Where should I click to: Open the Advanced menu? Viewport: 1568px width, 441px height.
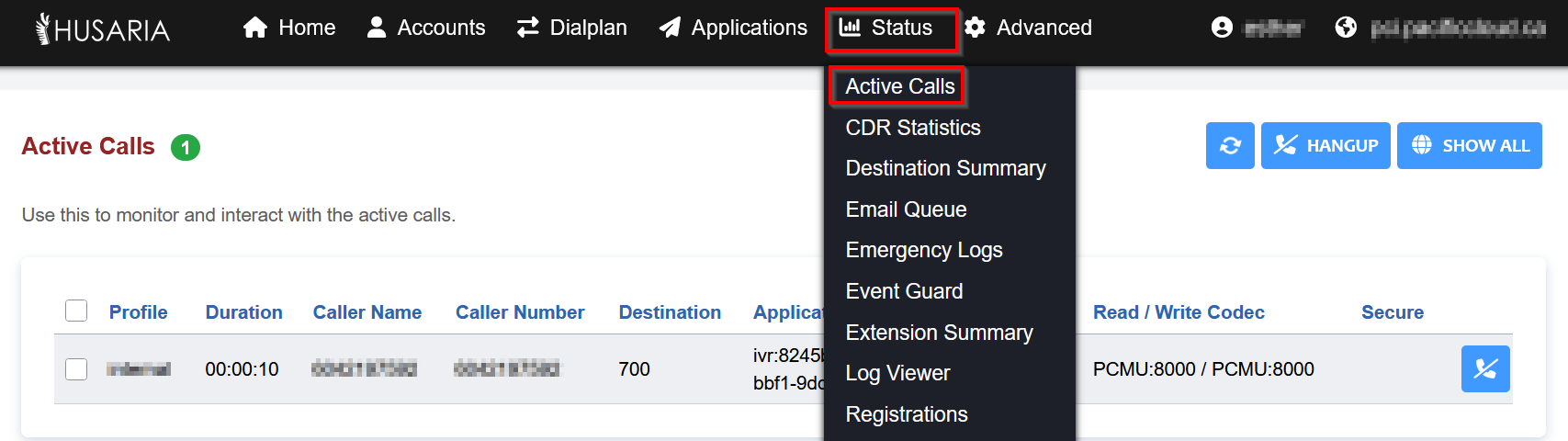click(x=1028, y=28)
